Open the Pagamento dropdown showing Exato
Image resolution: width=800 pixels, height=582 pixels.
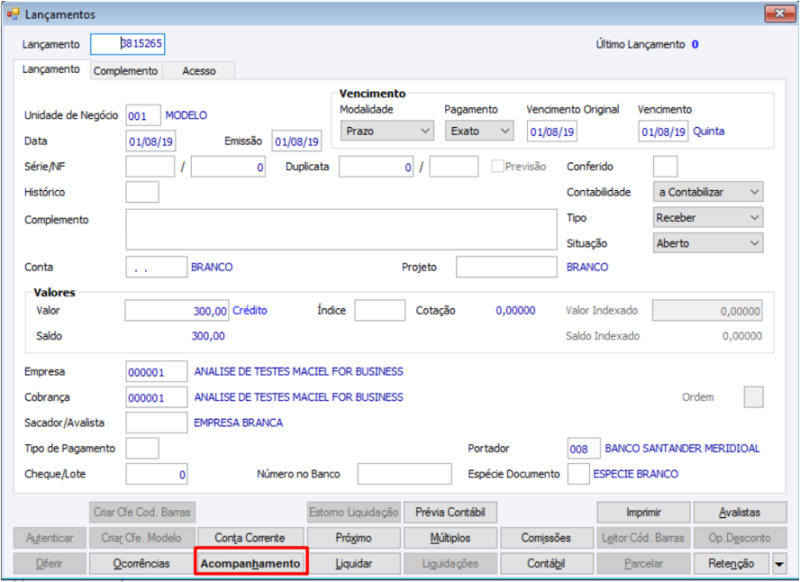(x=479, y=131)
